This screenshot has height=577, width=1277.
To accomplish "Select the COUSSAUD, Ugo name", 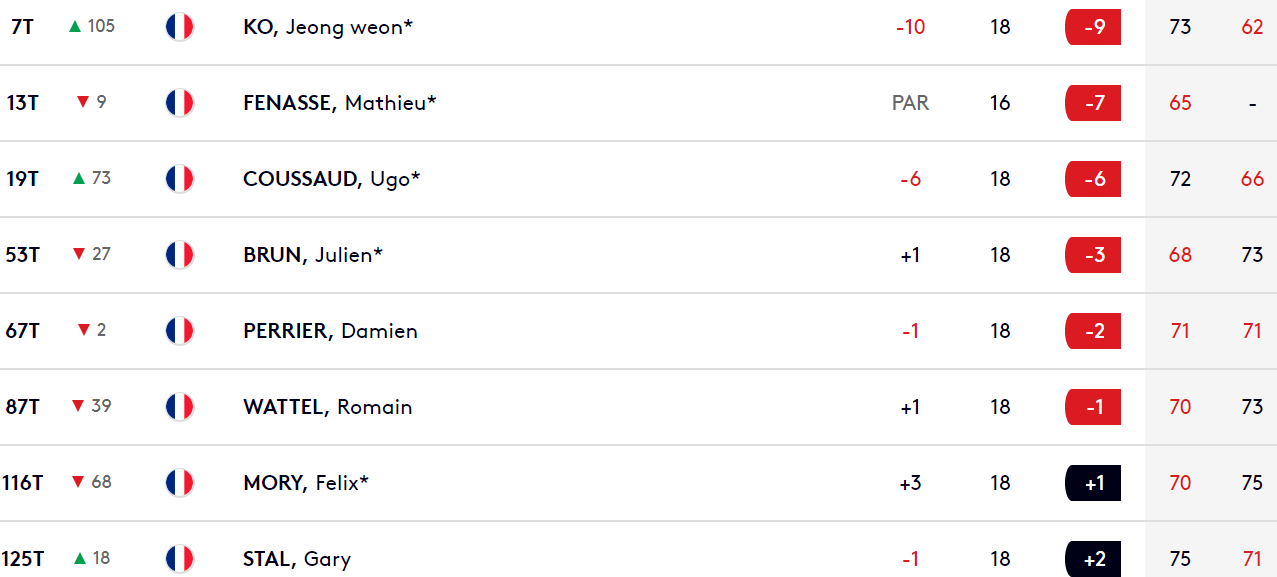I will coord(332,179).
